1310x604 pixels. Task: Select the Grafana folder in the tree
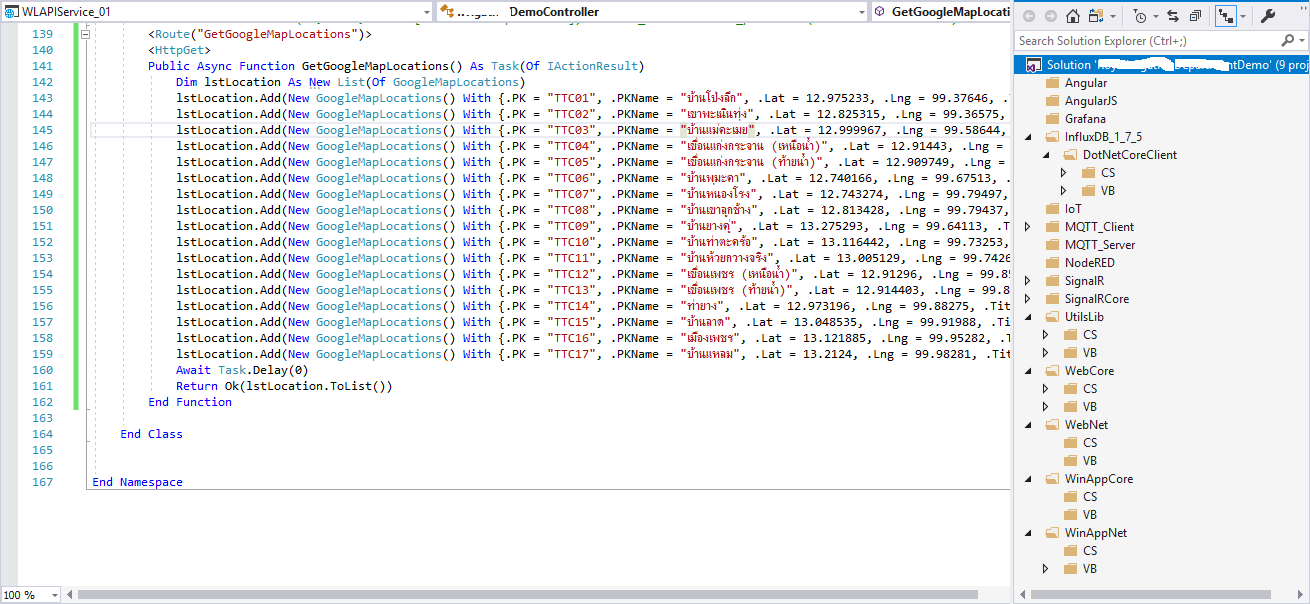[x=1085, y=119]
